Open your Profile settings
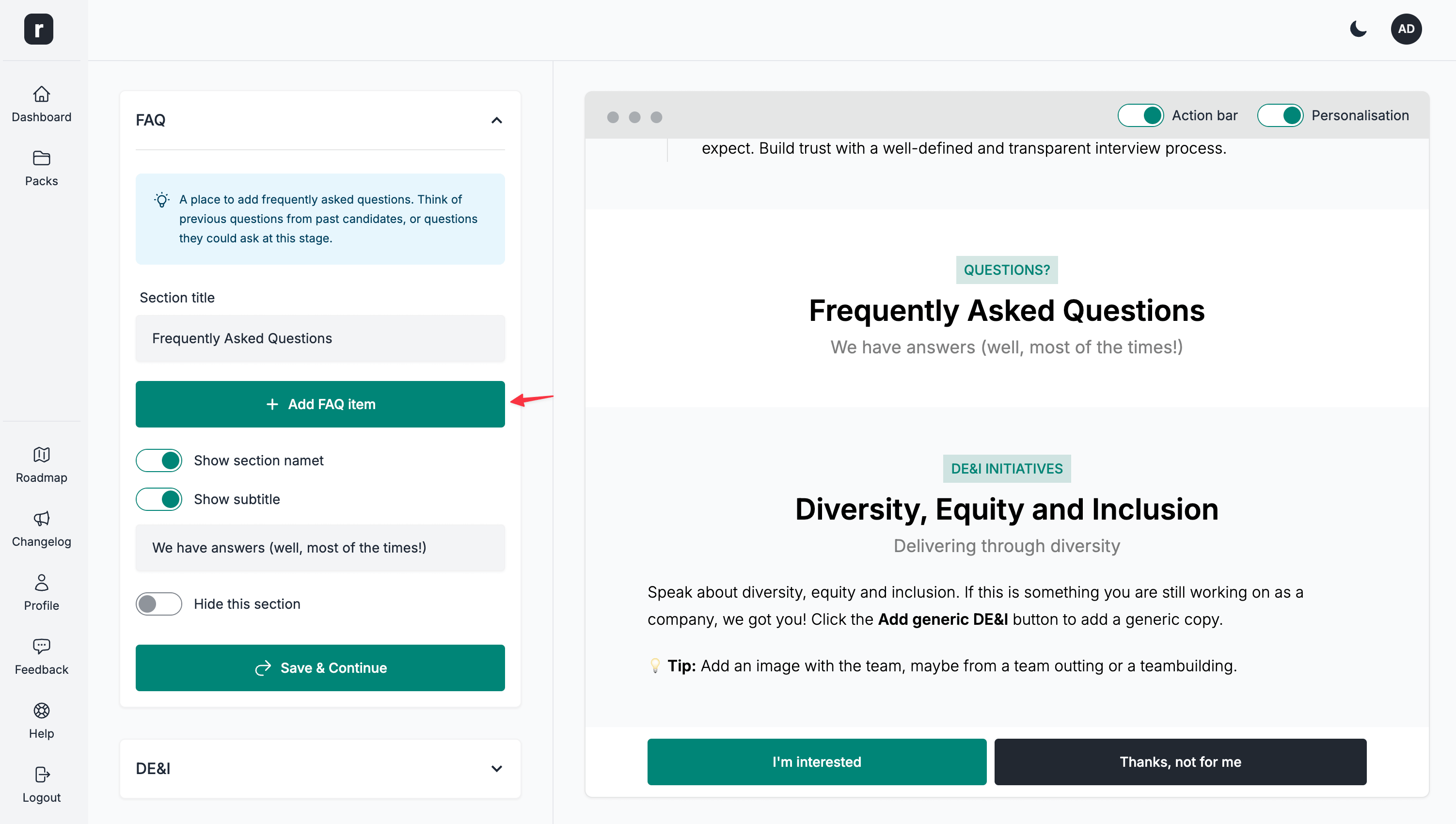1456x824 pixels. 41,592
